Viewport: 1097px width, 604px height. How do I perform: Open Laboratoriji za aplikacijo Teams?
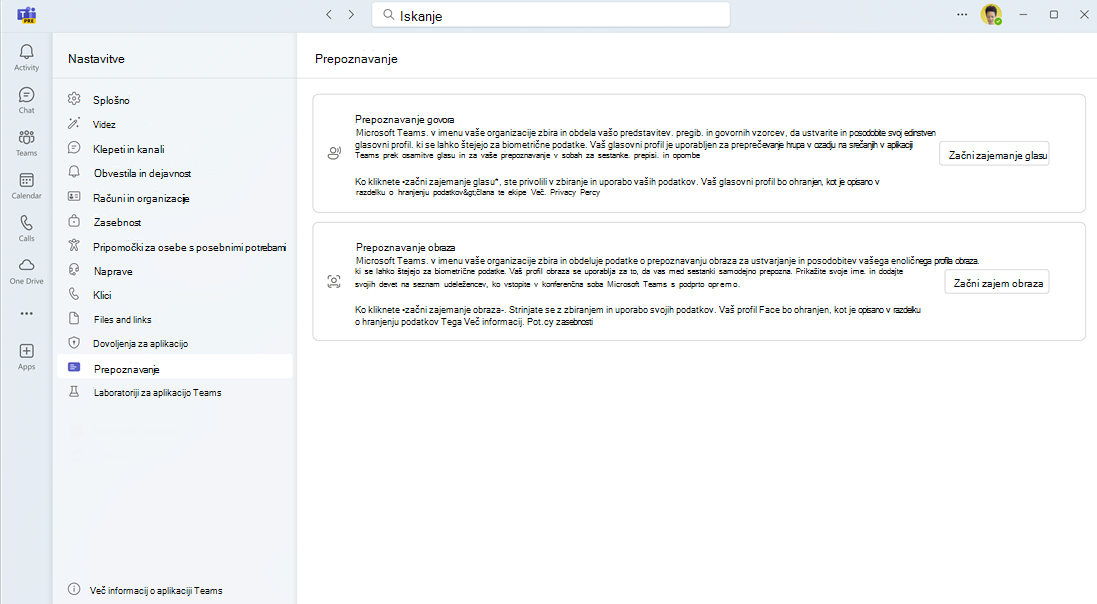175,393
